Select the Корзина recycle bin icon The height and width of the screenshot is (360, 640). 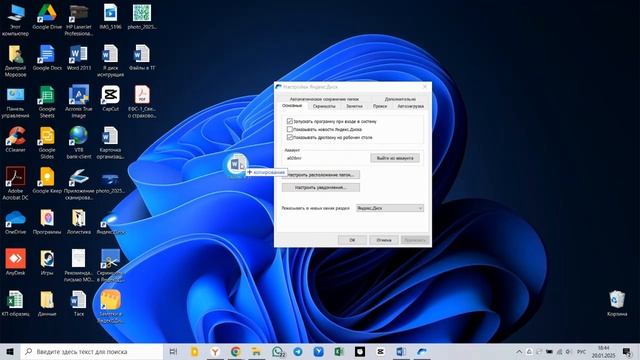point(617,303)
